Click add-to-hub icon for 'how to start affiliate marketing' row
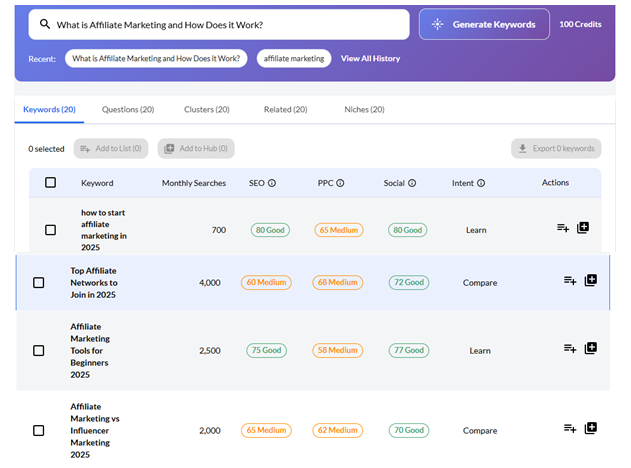This screenshot has width=631, height=468. point(583,228)
